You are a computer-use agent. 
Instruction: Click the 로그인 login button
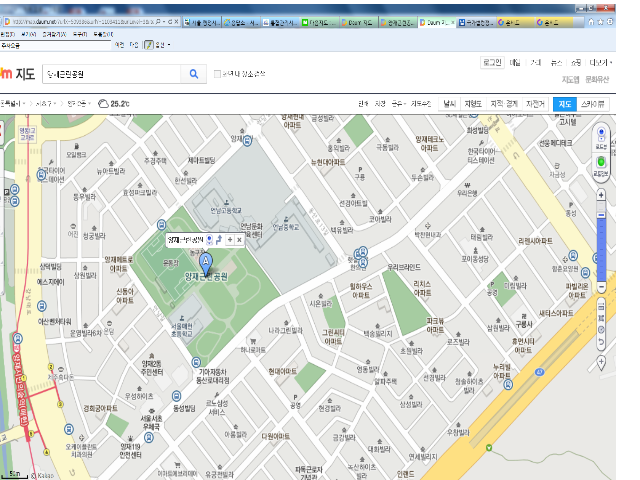[x=492, y=62]
